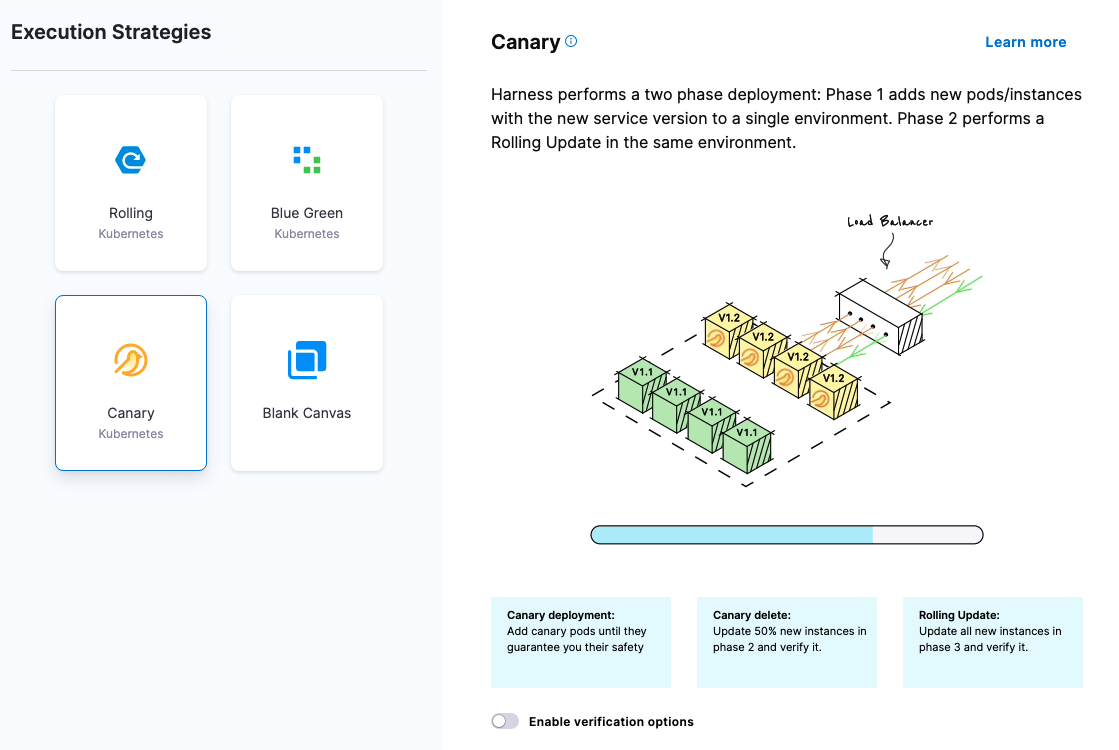This screenshot has width=1119, height=750.
Task: Click the Canary delete phase box
Action: pyautogui.click(x=786, y=642)
